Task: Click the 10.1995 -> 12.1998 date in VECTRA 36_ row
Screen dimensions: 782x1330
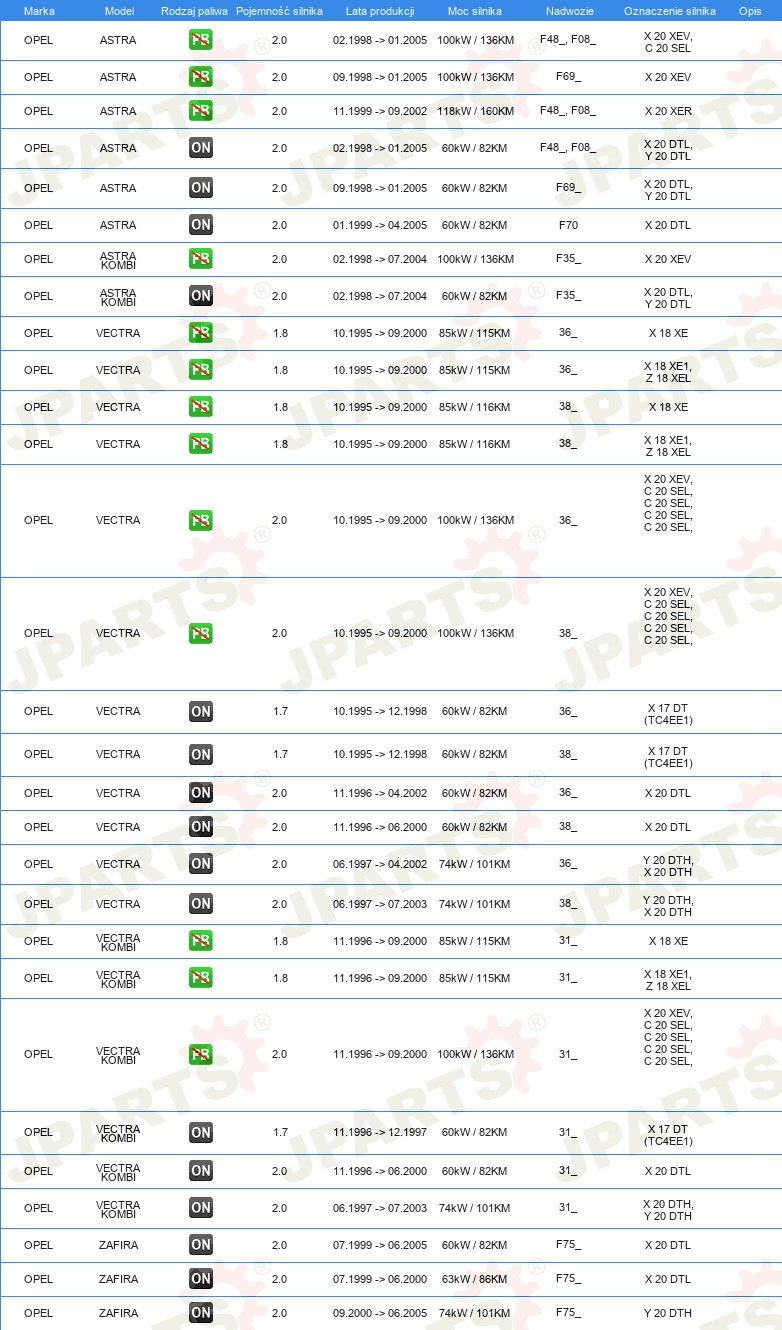Action: pos(380,711)
